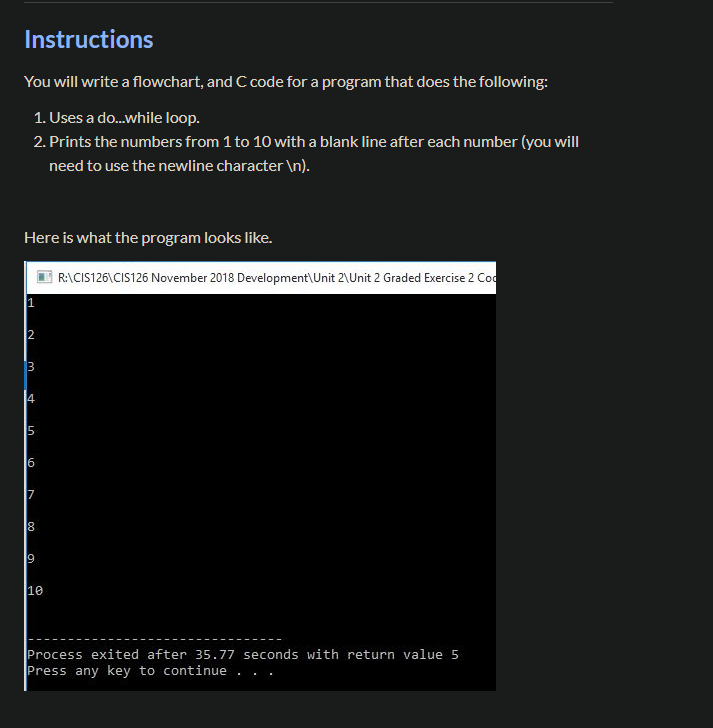This screenshot has height=728, width=713.
Task: Click the number 1 in the console output
Action: point(31,303)
